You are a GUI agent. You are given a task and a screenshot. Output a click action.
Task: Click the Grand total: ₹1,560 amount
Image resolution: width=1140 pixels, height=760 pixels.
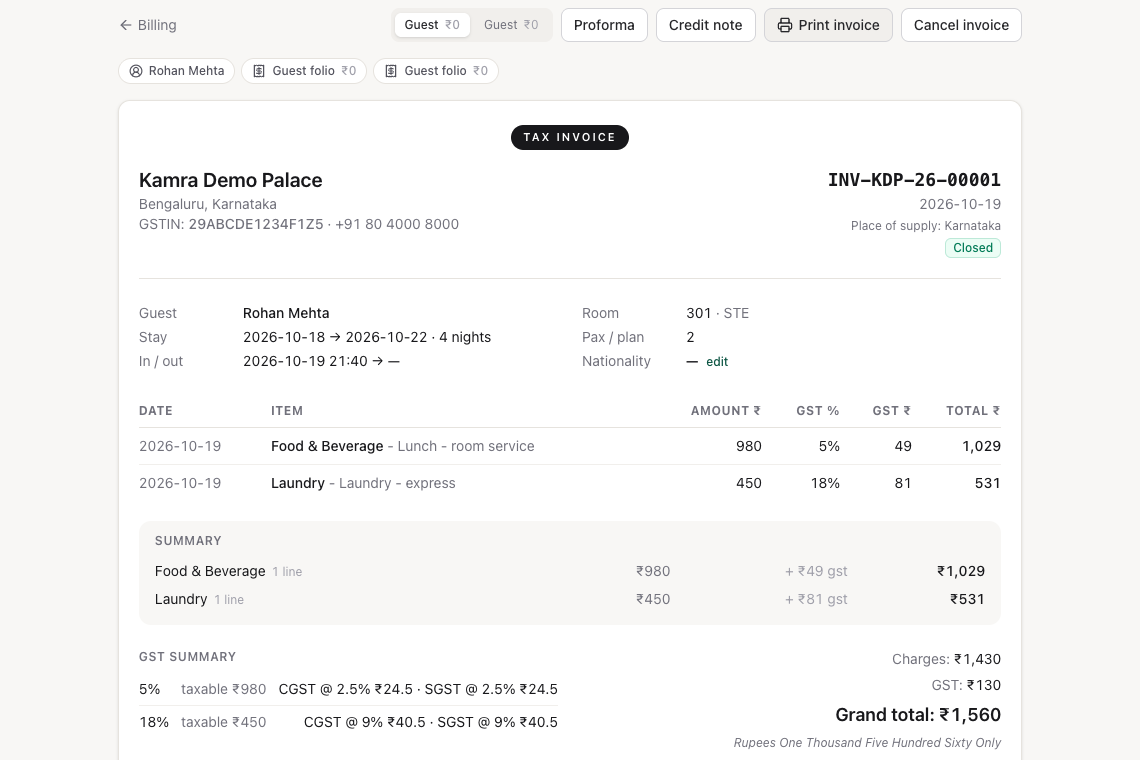[918, 715]
